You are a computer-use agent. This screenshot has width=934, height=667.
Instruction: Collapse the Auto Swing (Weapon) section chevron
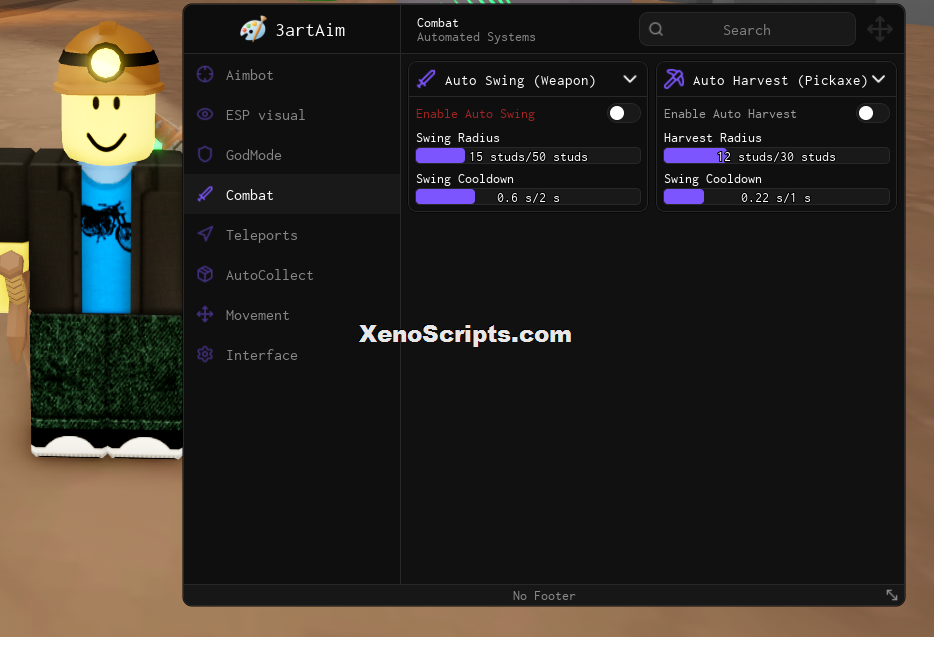[630, 79]
